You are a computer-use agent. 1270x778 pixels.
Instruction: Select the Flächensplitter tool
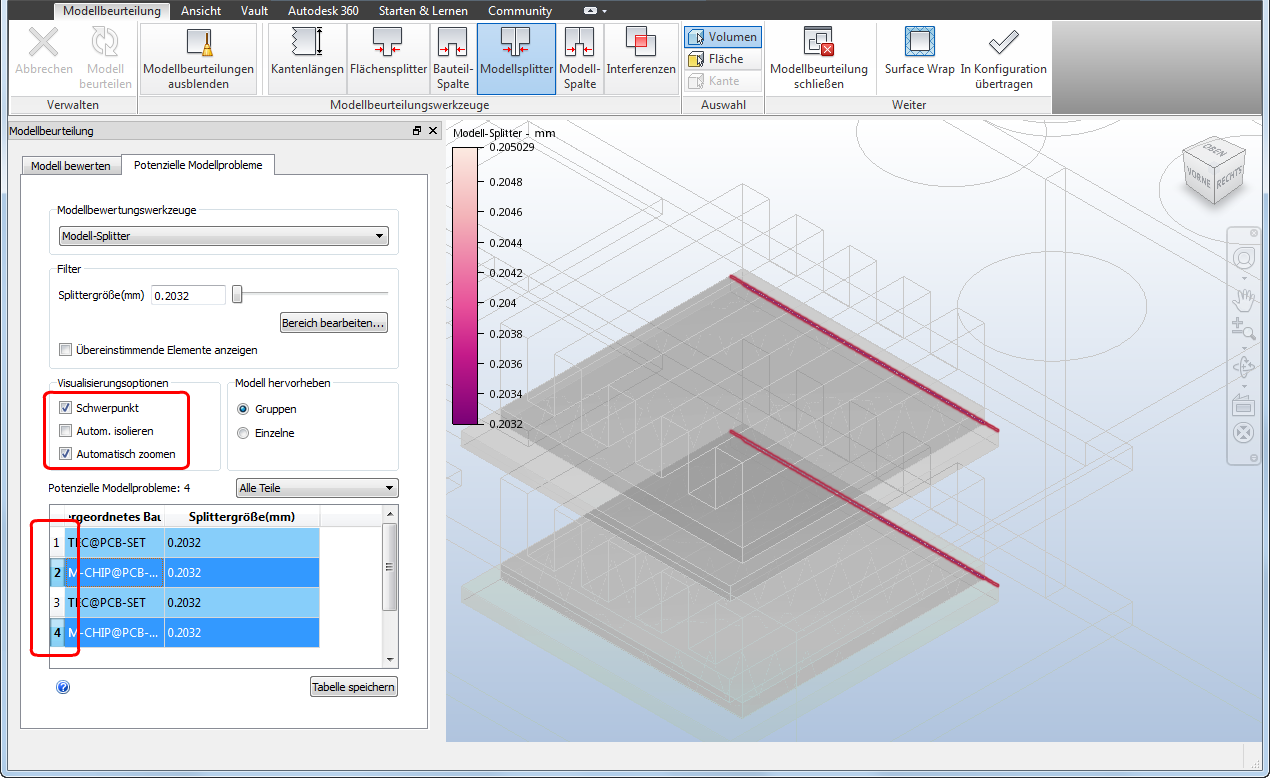pyautogui.click(x=388, y=58)
